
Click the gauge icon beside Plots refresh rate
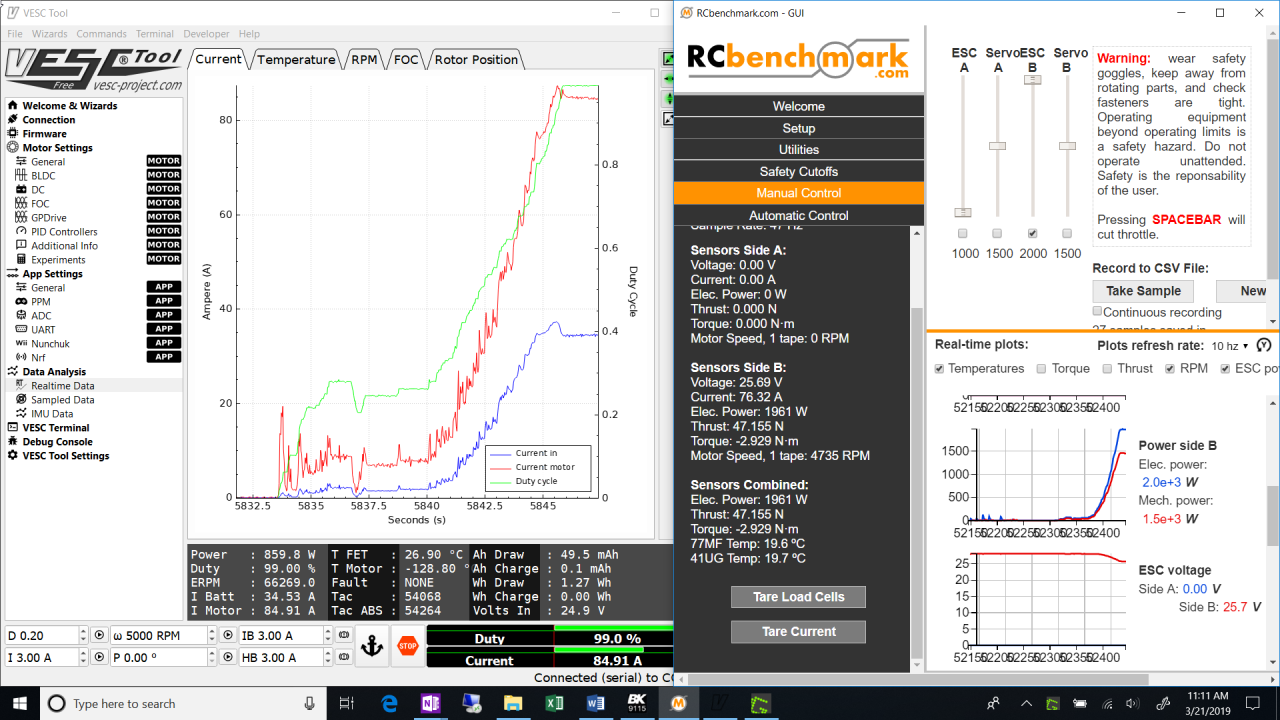pyautogui.click(x=1263, y=345)
